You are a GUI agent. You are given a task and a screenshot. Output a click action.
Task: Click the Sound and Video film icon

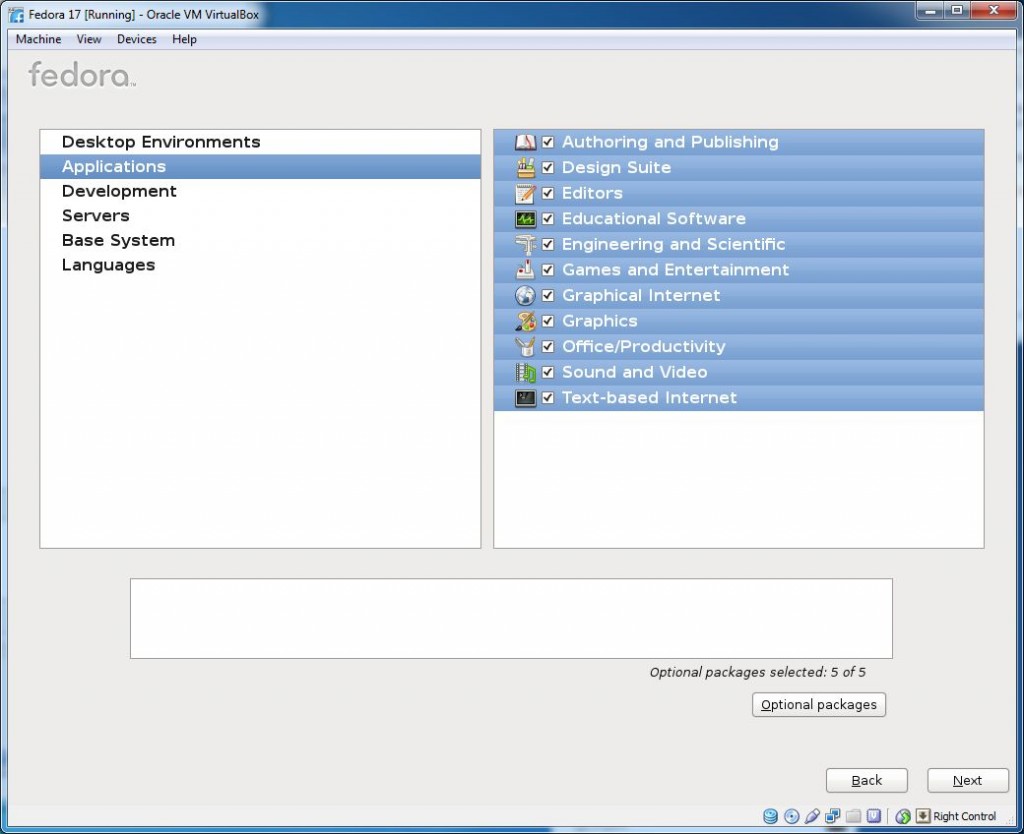pyautogui.click(x=525, y=372)
